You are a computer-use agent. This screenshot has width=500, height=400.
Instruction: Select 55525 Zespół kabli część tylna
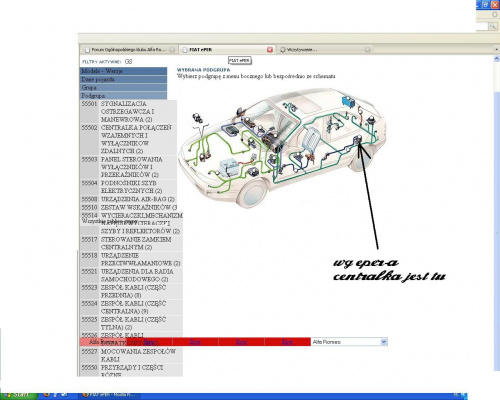[131, 323]
